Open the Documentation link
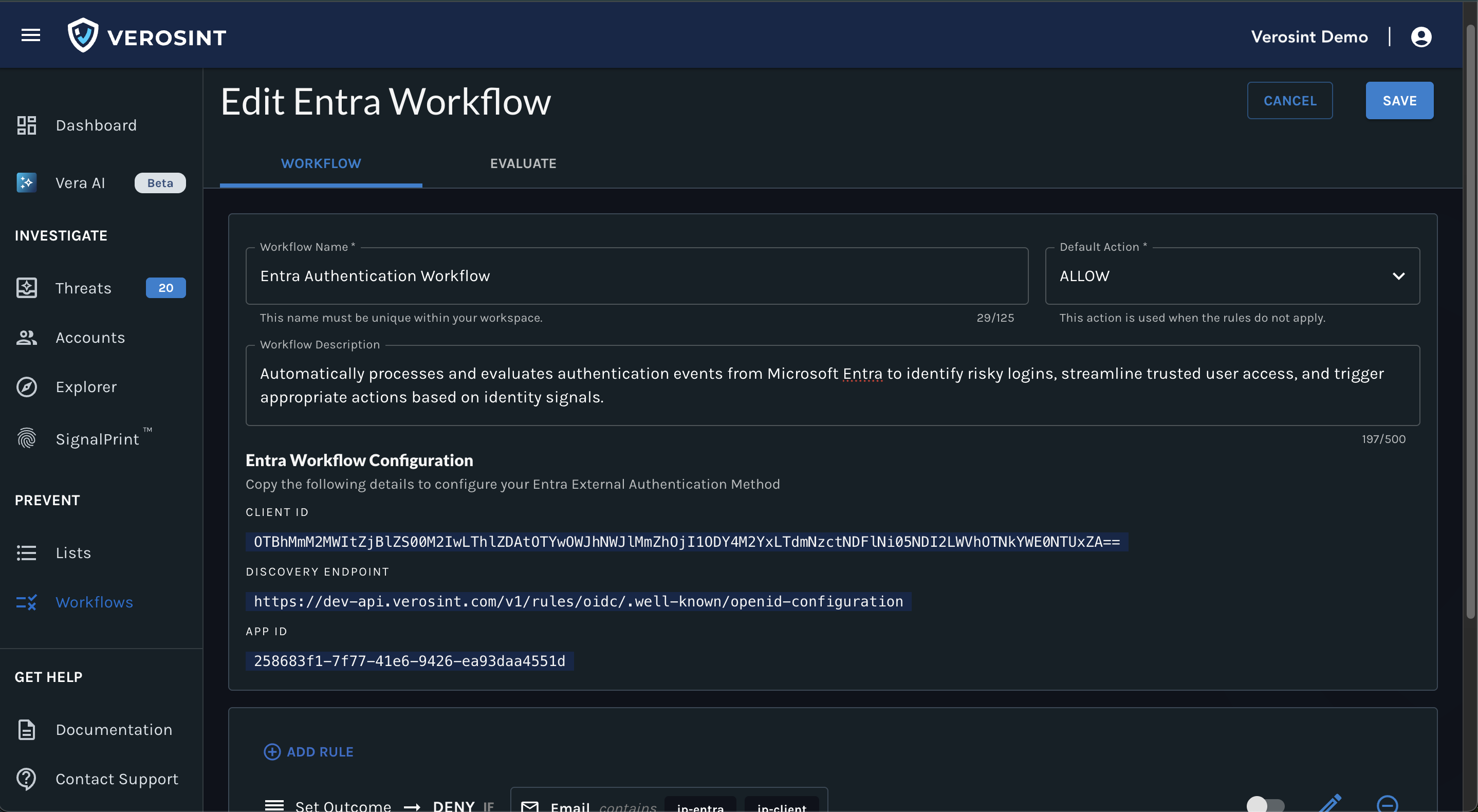 click(x=114, y=729)
